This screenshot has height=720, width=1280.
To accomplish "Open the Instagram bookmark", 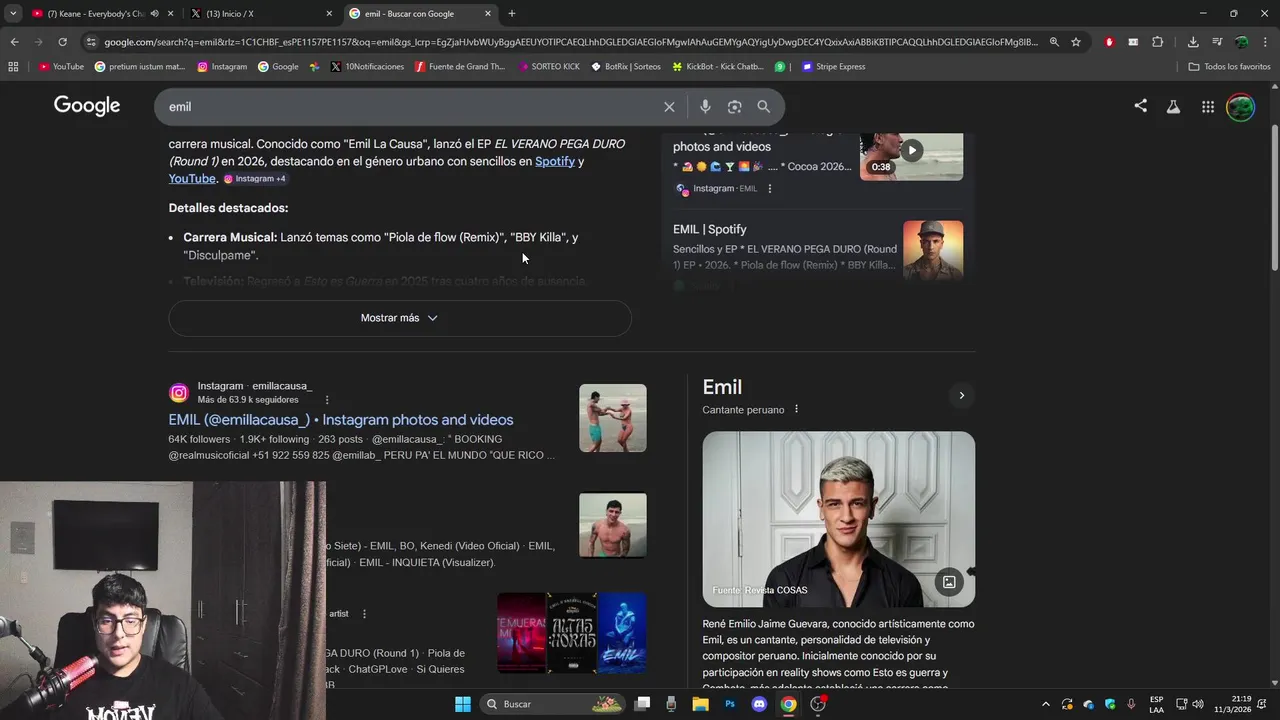I will click(x=222, y=67).
